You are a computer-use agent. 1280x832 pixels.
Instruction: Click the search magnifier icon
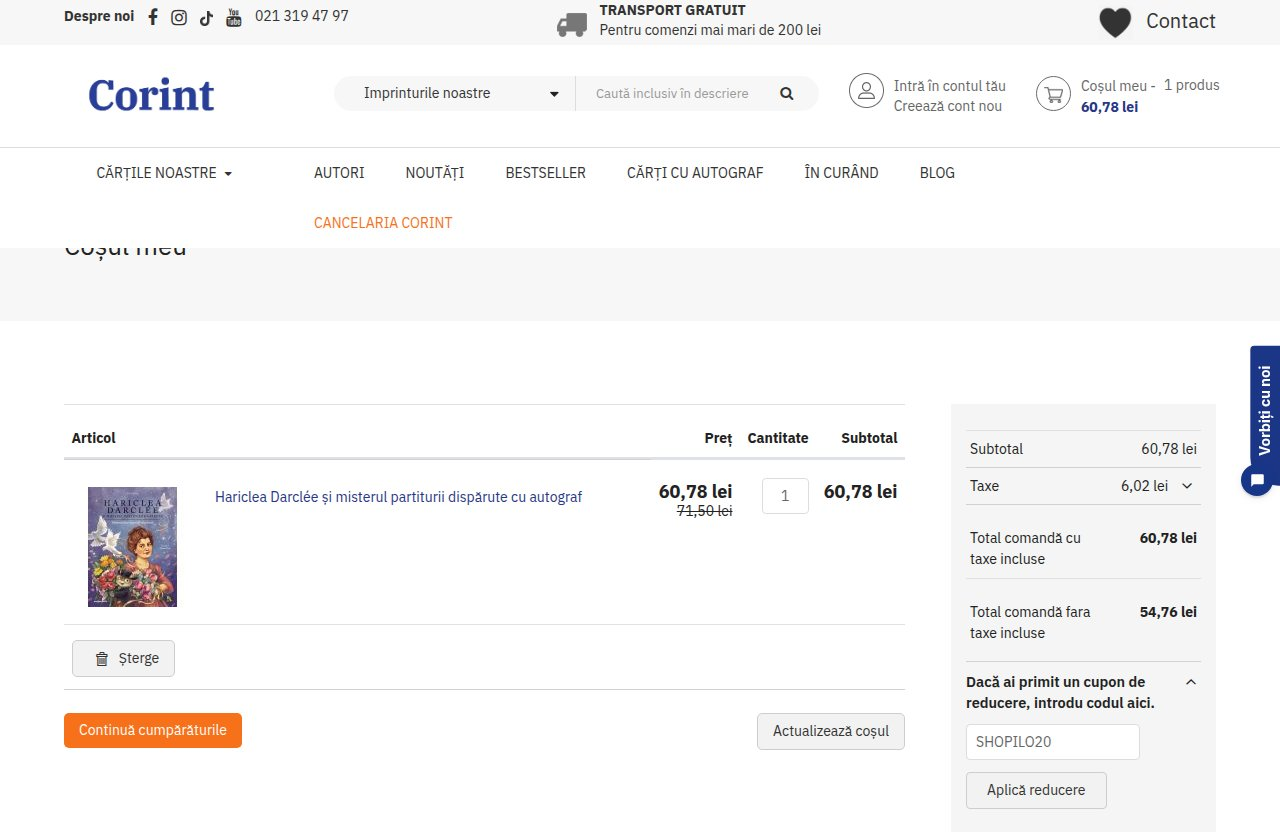coord(786,93)
